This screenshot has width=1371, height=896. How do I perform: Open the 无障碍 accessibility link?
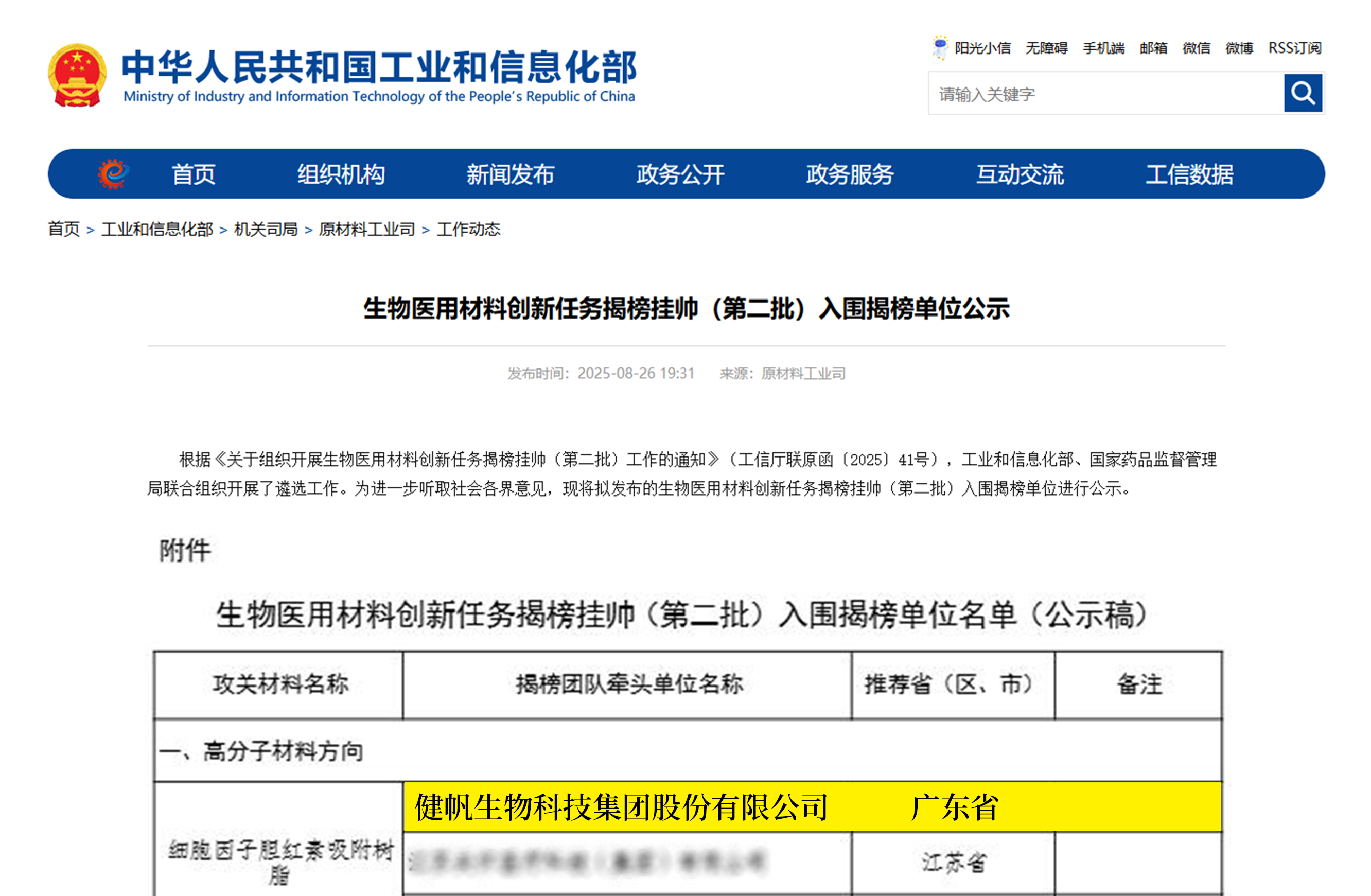click(1046, 48)
